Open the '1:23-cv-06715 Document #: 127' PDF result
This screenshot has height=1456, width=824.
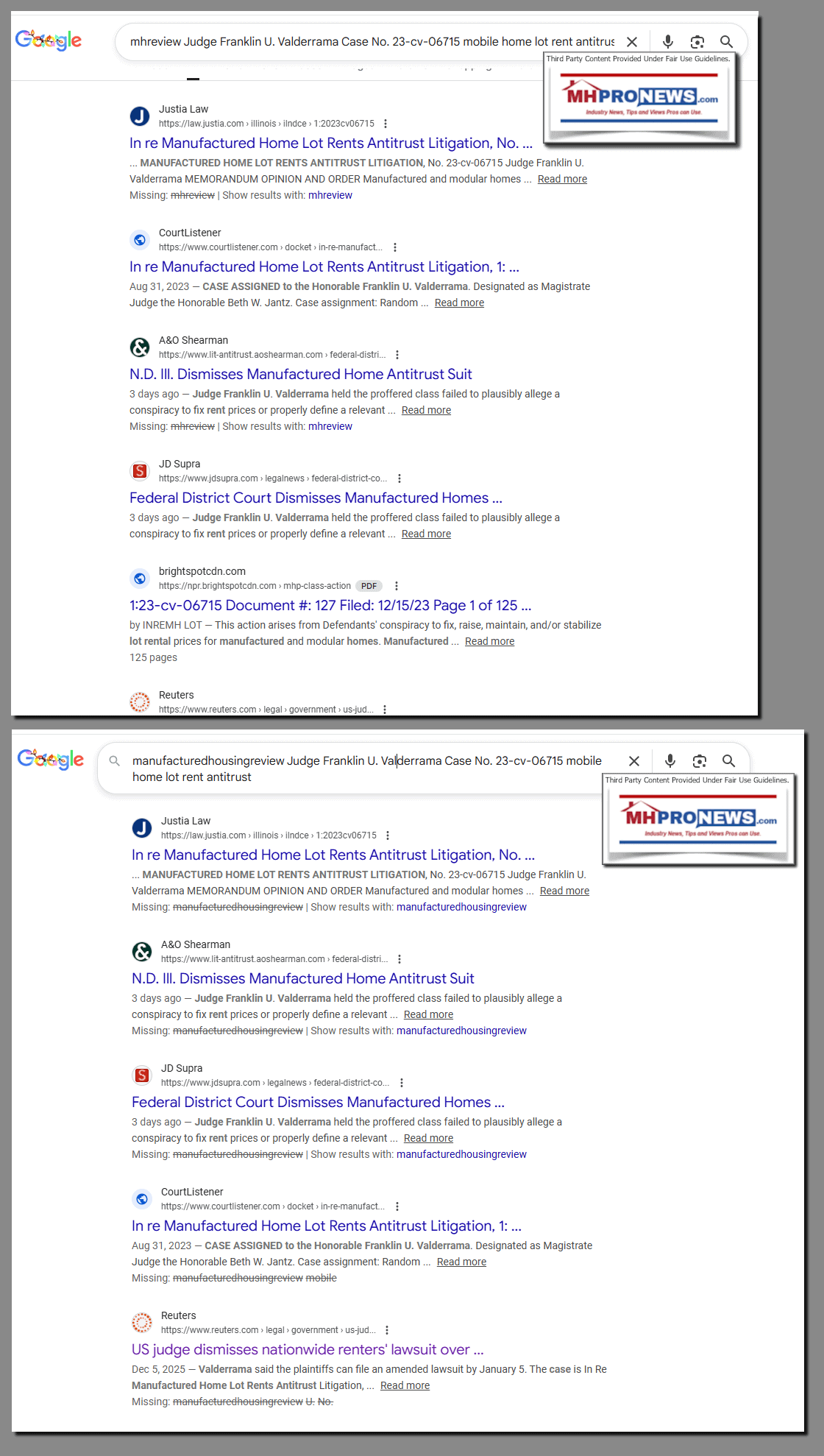(x=330, y=606)
